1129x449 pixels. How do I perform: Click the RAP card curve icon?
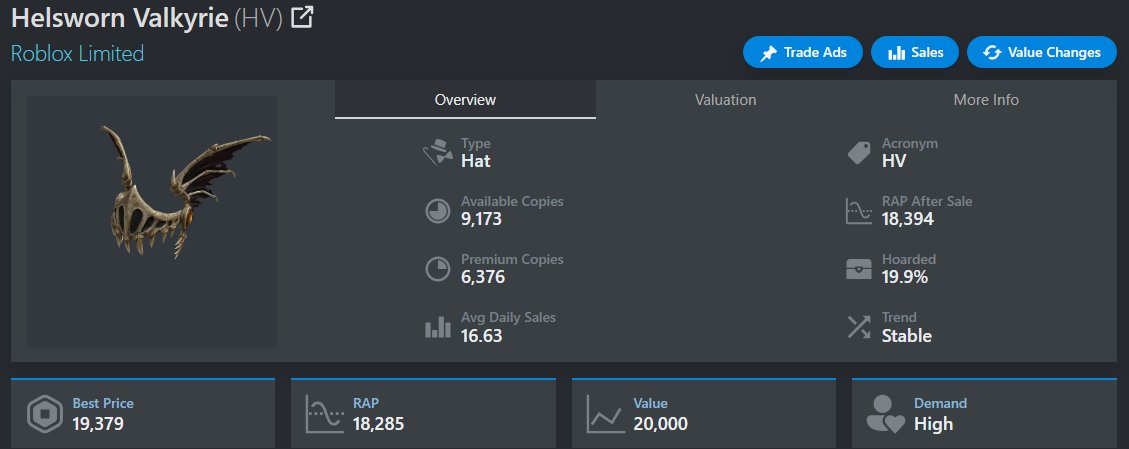(x=325, y=414)
